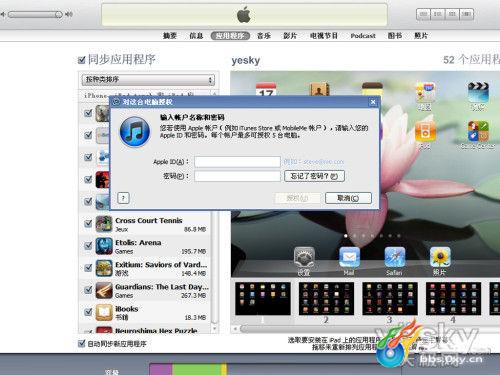Image resolution: width=500 pixels, height=375 pixels.
Task: Select the Maps icon on iPad preview
Action: coord(425,92)
